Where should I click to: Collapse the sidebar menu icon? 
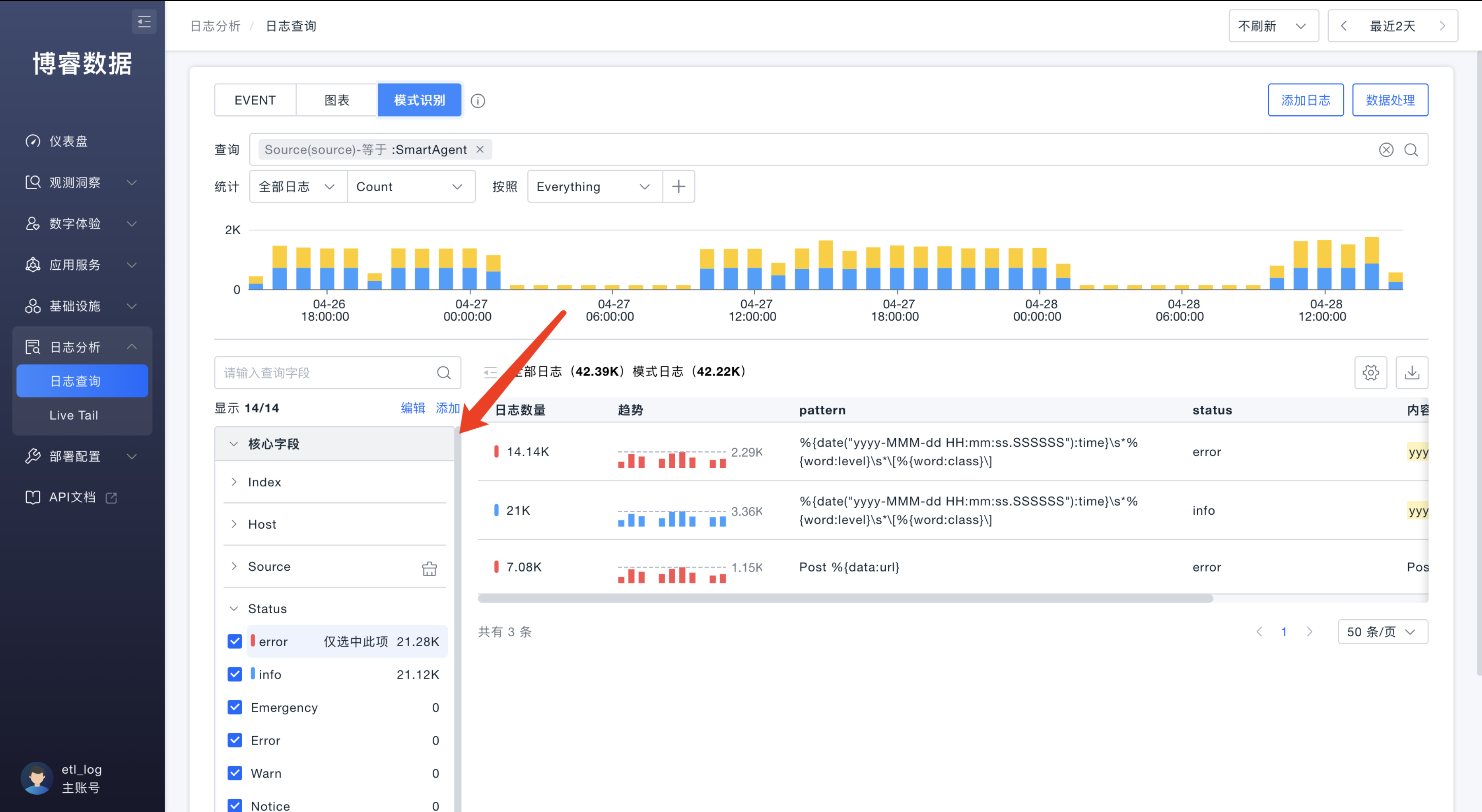click(x=144, y=22)
